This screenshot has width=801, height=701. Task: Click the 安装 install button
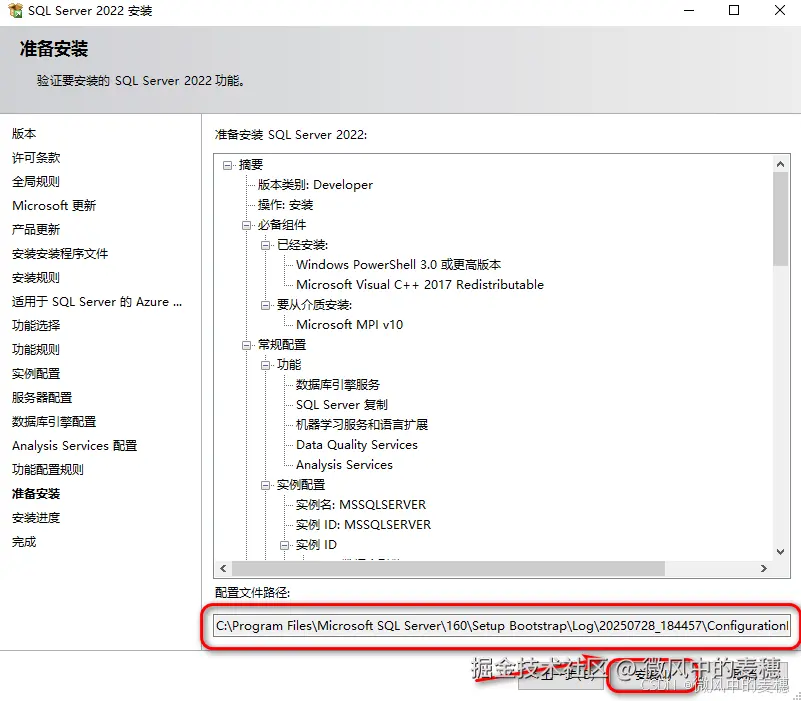[651, 676]
